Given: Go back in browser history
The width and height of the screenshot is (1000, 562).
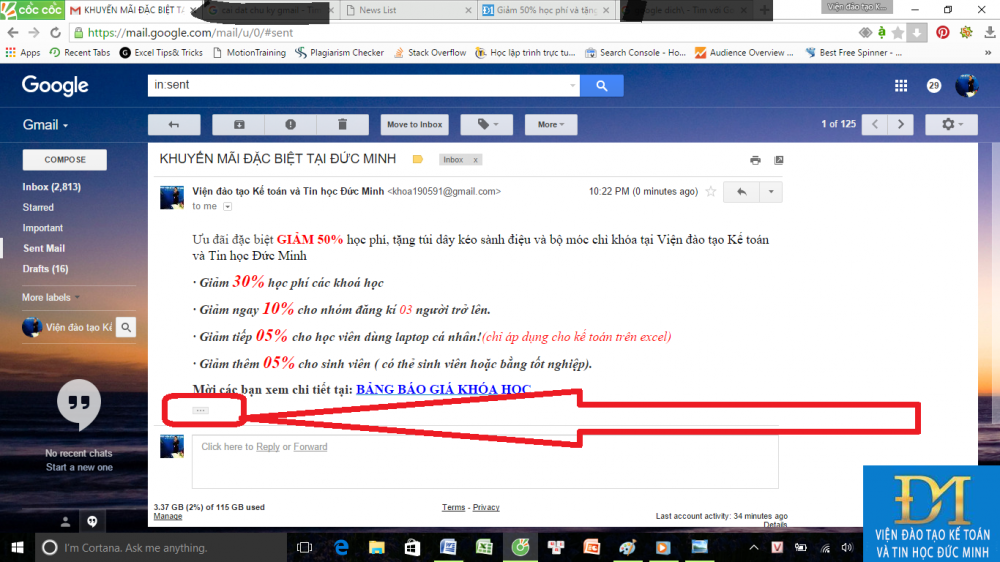Looking at the screenshot, I should (13, 33).
